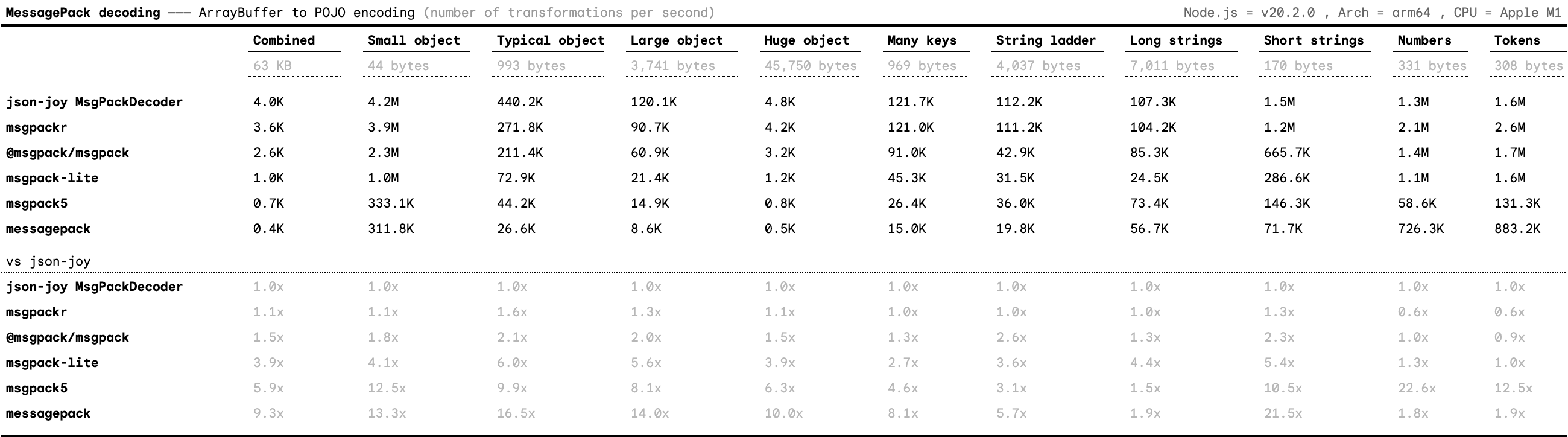Click the 665.7K value under Short strings
Image resolution: width=1568 pixels, height=437 pixels.
tap(1286, 152)
